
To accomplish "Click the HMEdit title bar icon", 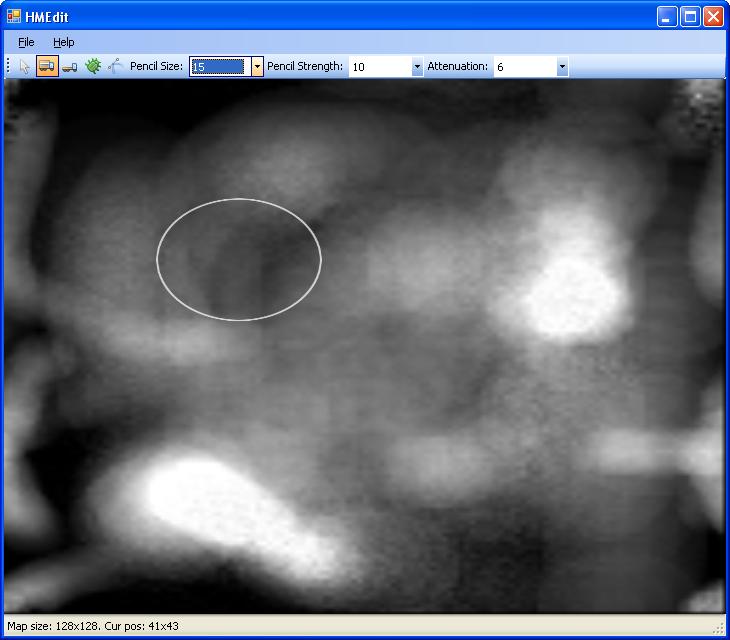I will [x=14, y=16].
